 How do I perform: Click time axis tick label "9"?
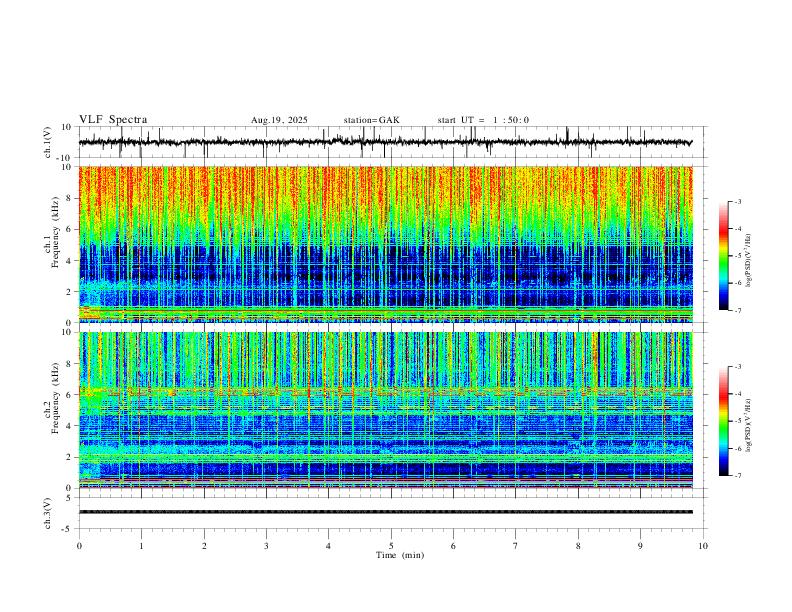640,546
